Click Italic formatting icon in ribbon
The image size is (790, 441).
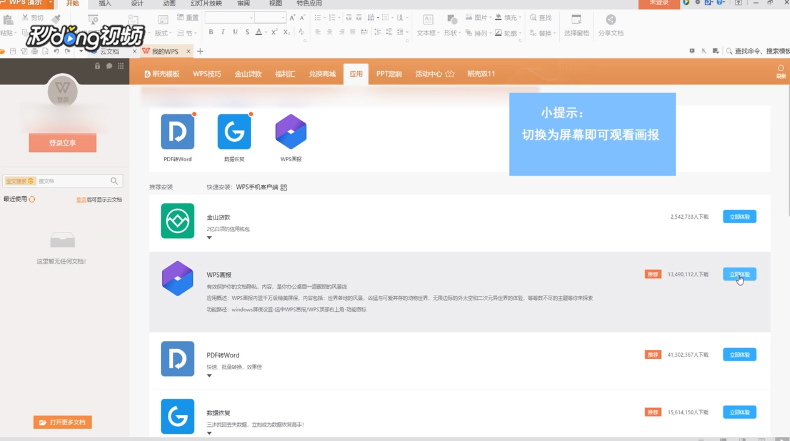click(x=223, y=32)
